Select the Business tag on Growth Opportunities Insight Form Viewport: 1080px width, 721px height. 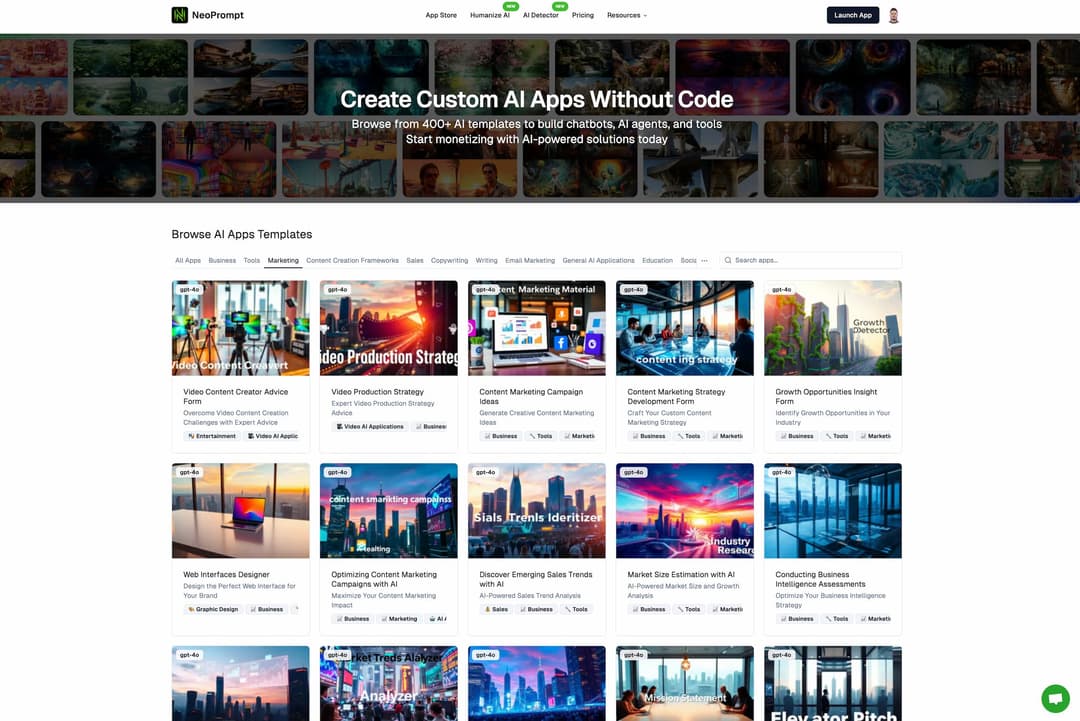tap(796, 435)
